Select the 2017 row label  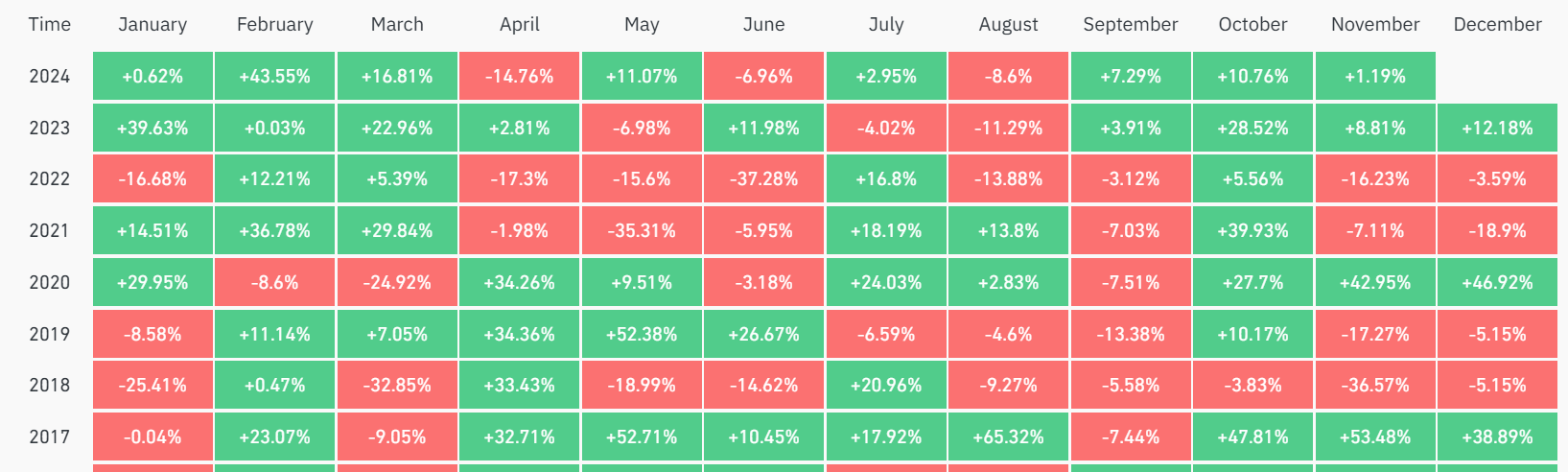(x=49, y=437)
